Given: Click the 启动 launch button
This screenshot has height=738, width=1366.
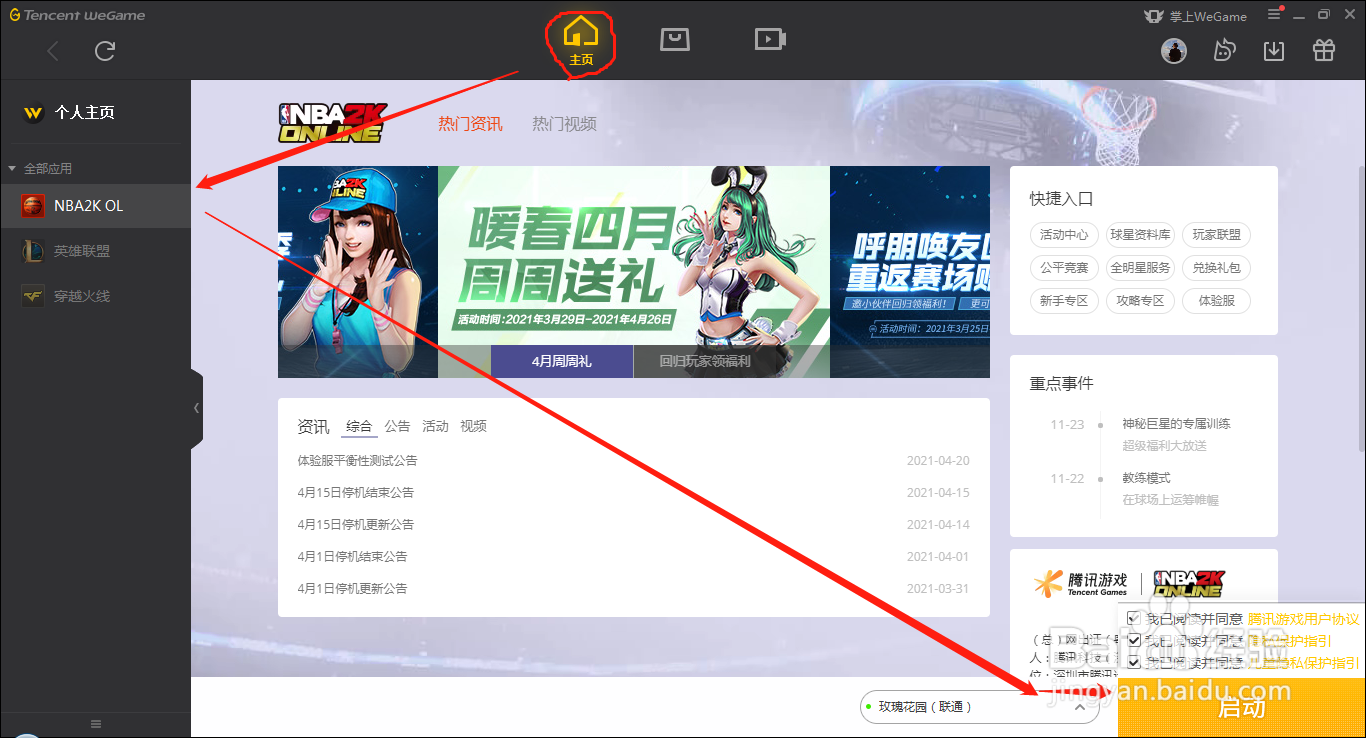Looking at the screenshot, I should (x=1242, y=708).
